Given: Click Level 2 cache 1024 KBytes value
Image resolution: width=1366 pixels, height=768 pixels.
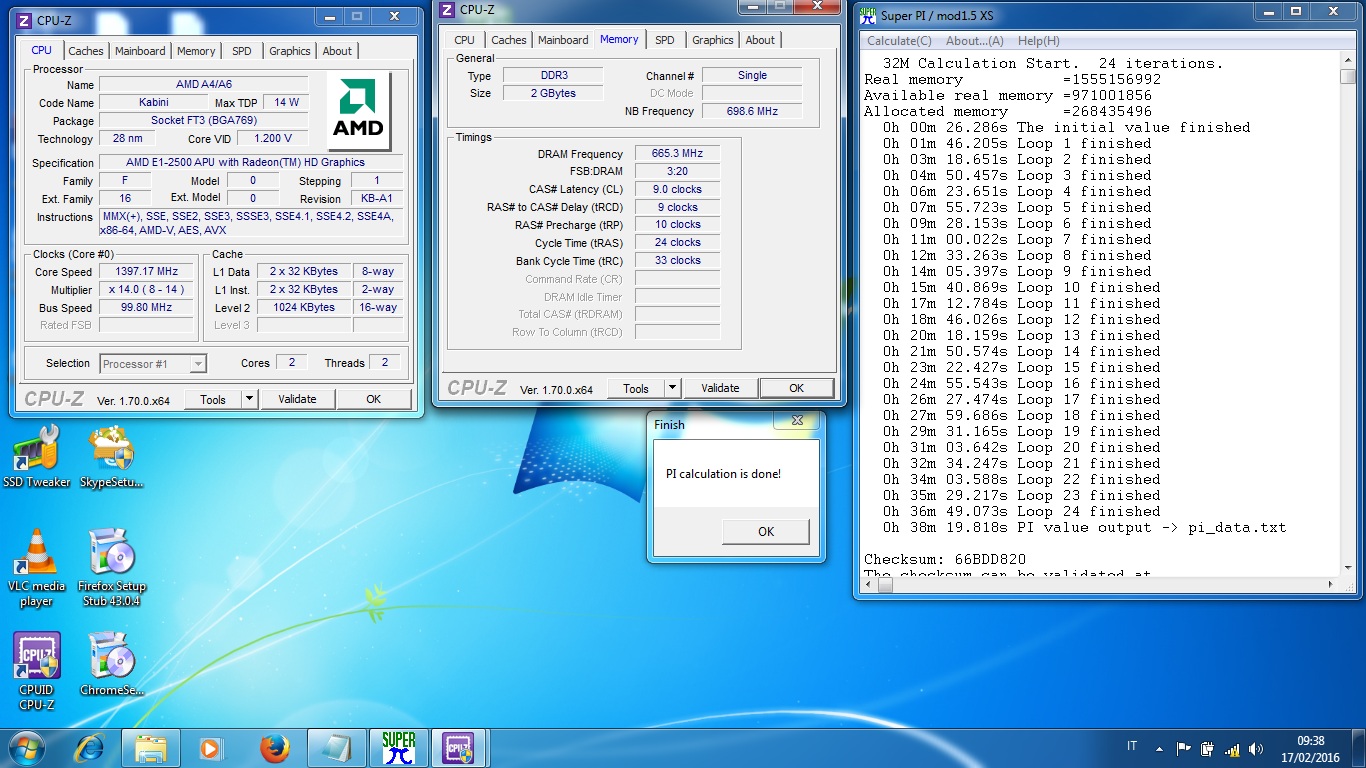Looking at the screenshot, I should tap(304, 308).
